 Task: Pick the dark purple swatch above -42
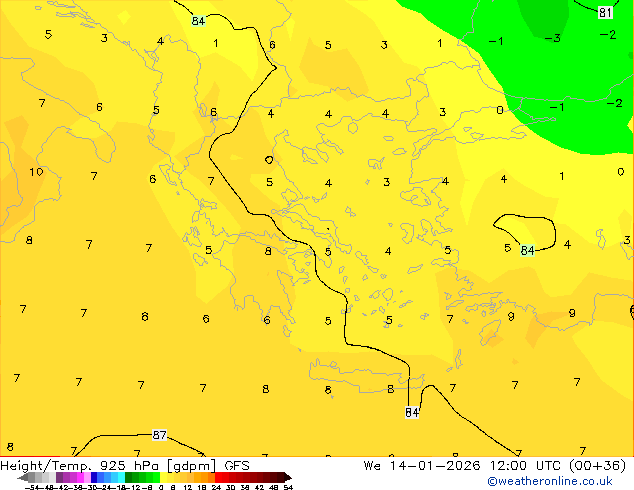tap(59, 477)
